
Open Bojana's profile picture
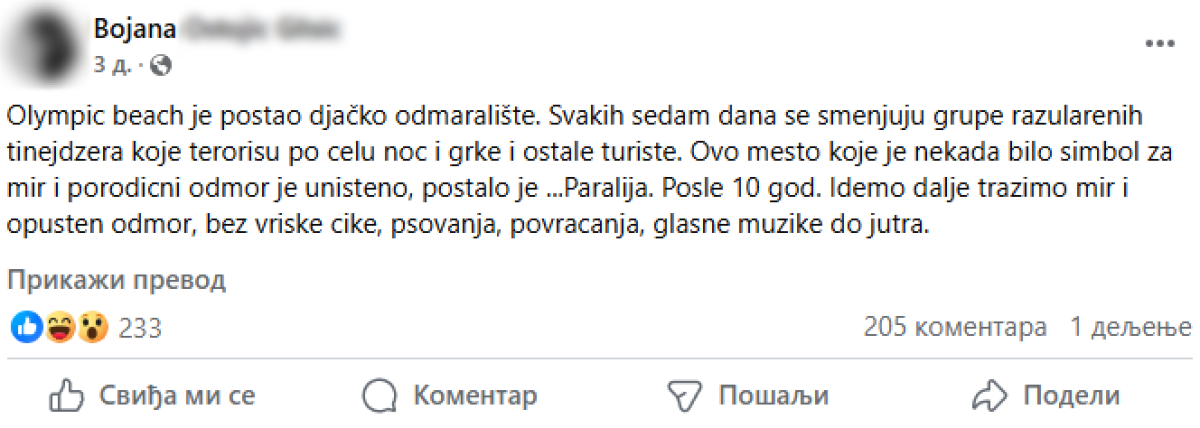point(47,47)
